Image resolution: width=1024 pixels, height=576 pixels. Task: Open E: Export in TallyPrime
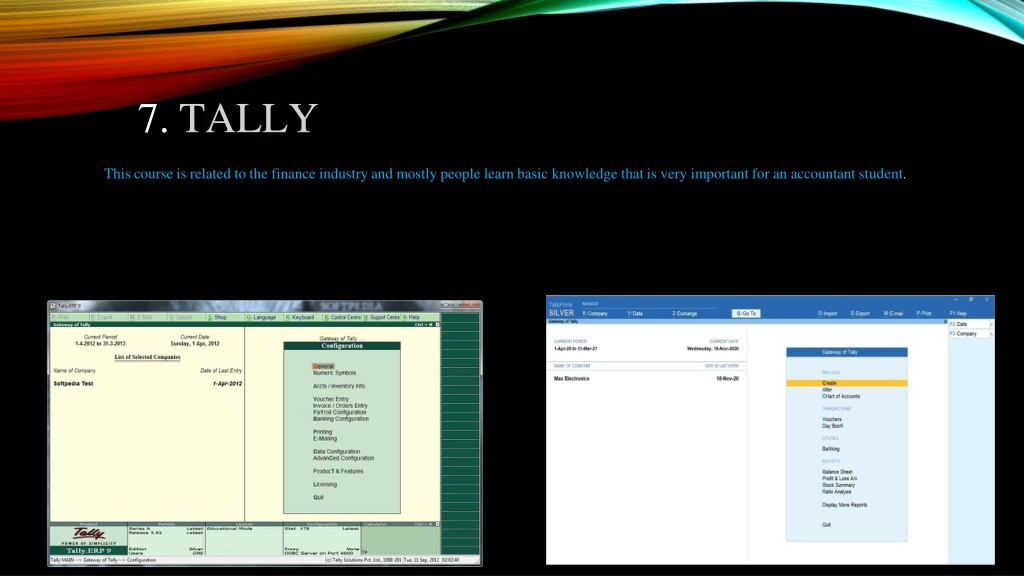pyautogui.click(x=860, y=313)
